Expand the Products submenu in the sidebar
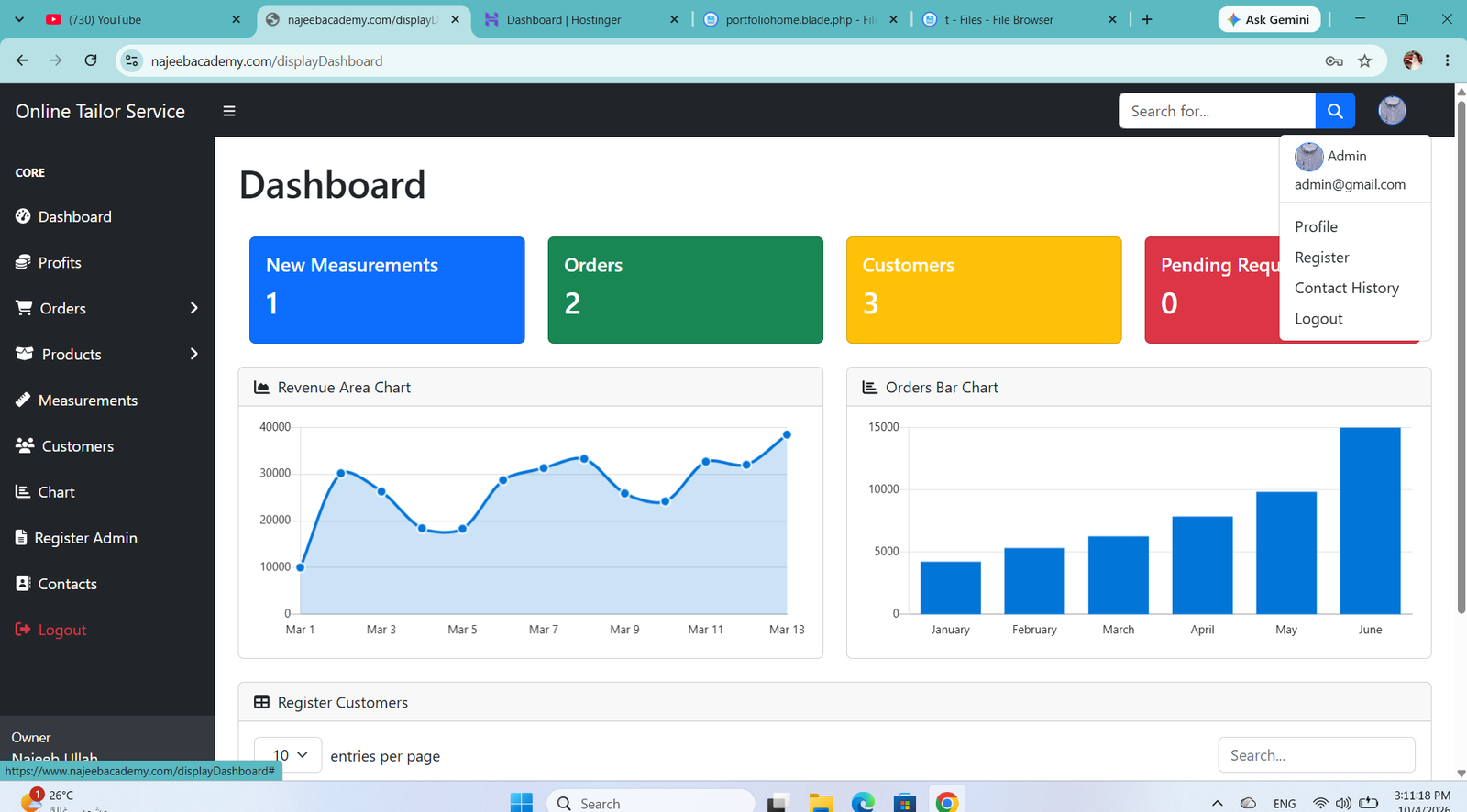 click(107, 354)
